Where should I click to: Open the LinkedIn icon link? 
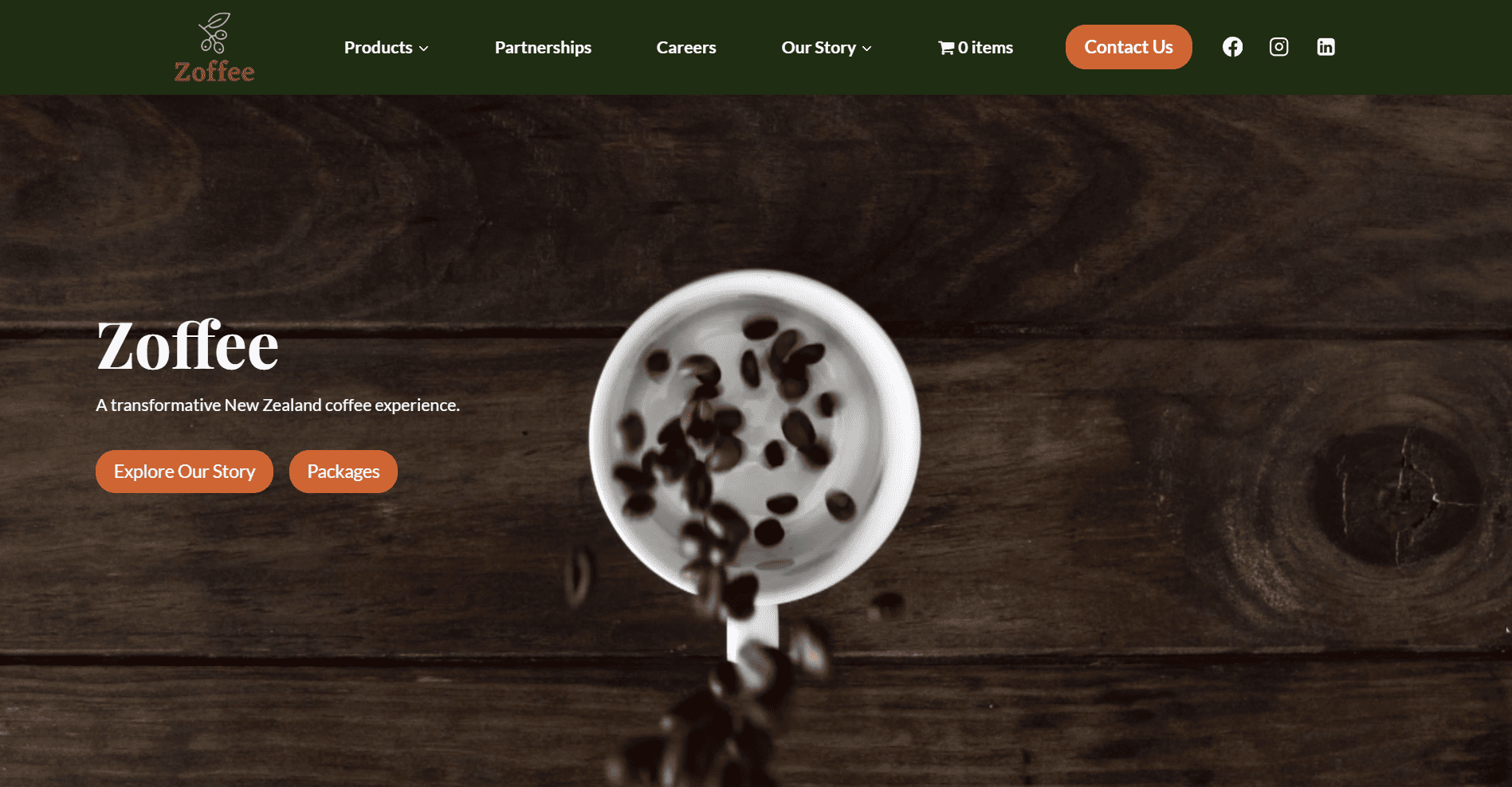click(1325, 47)
